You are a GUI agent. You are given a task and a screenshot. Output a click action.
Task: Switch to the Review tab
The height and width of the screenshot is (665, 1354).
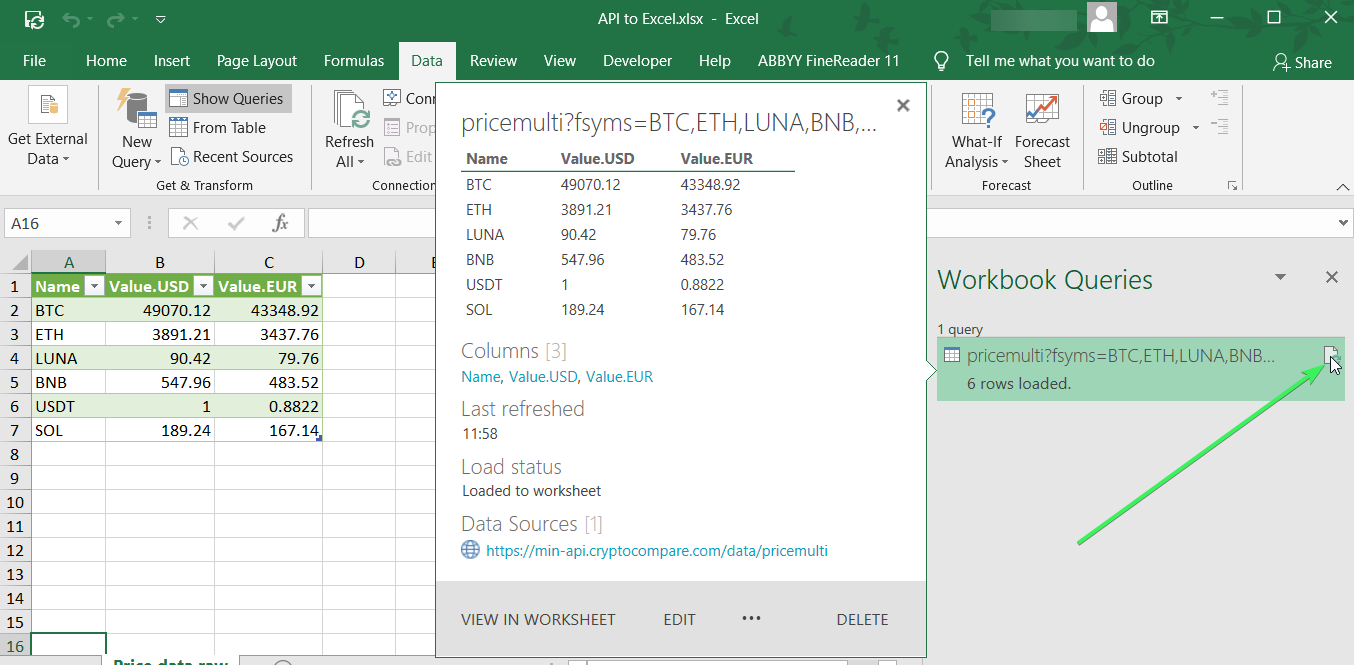tap(493, 61)
